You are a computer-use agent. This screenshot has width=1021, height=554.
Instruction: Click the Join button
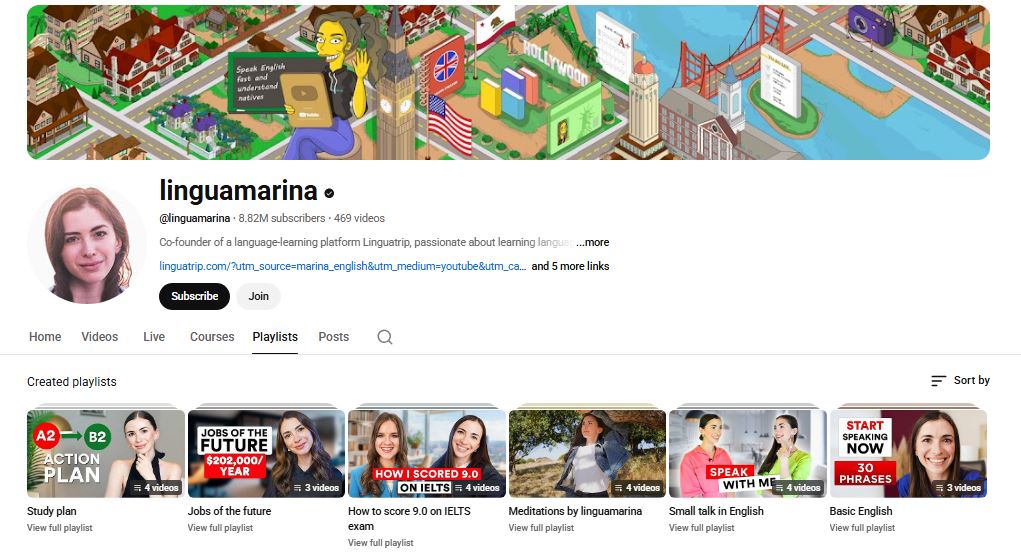[258, 296]
